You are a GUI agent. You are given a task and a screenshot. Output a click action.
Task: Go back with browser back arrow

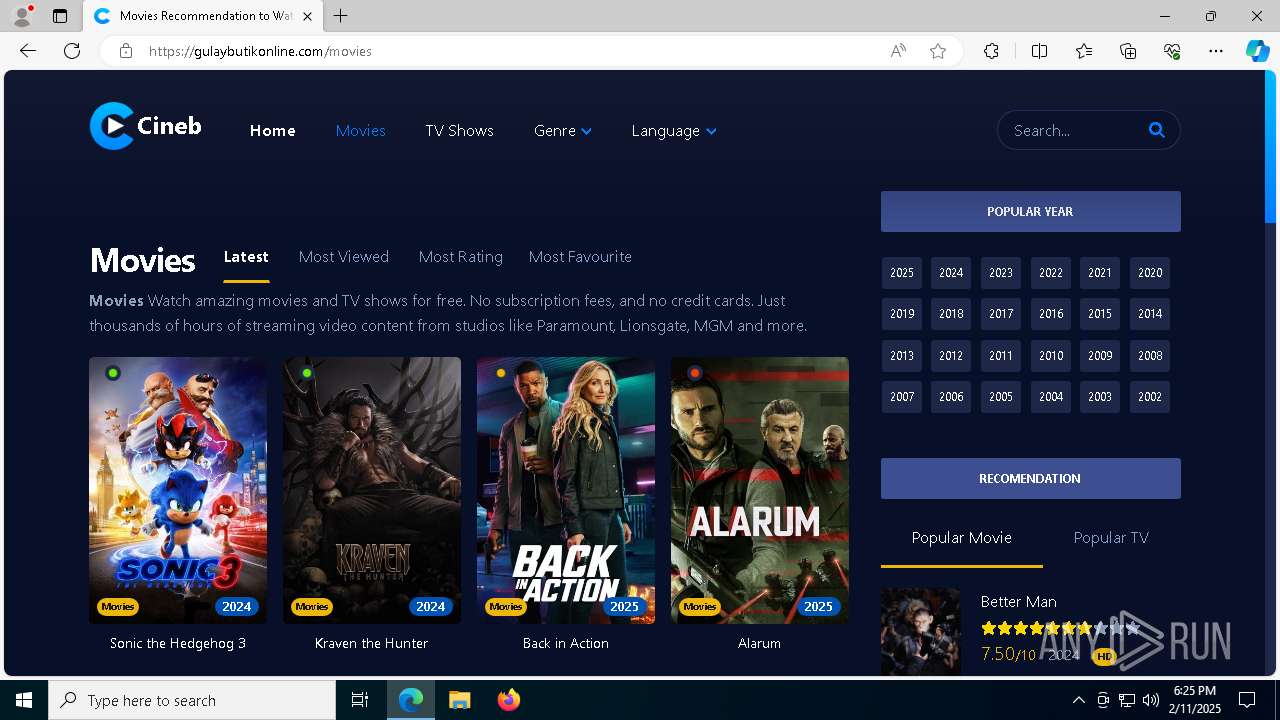[x=28, y=51]
